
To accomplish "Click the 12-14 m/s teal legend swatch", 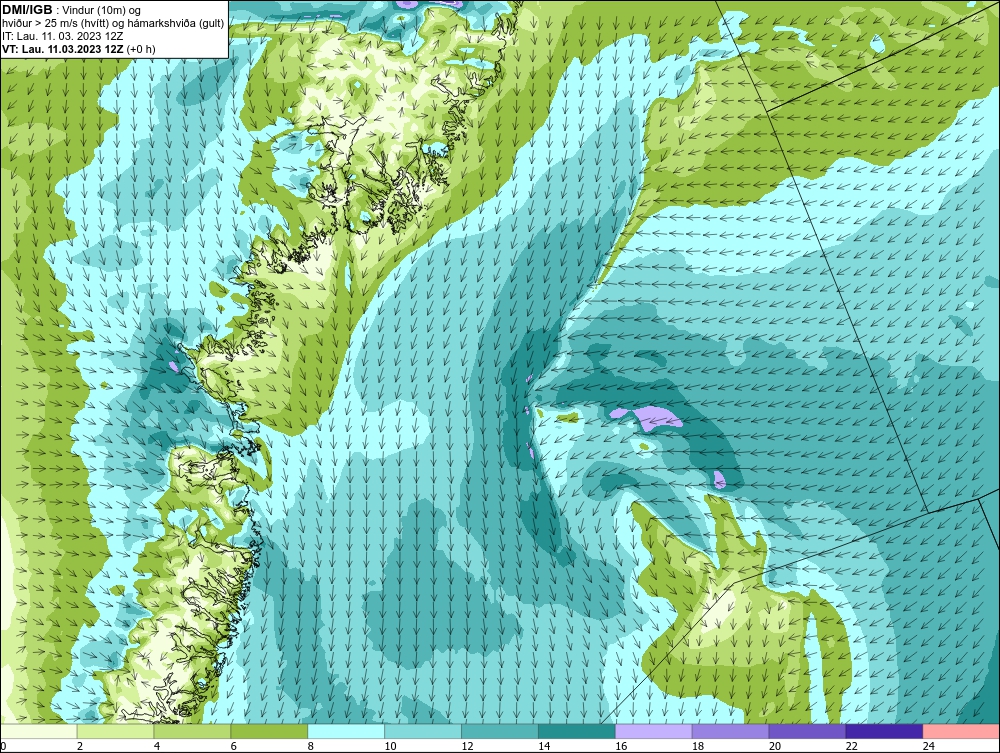I will 500,731.
